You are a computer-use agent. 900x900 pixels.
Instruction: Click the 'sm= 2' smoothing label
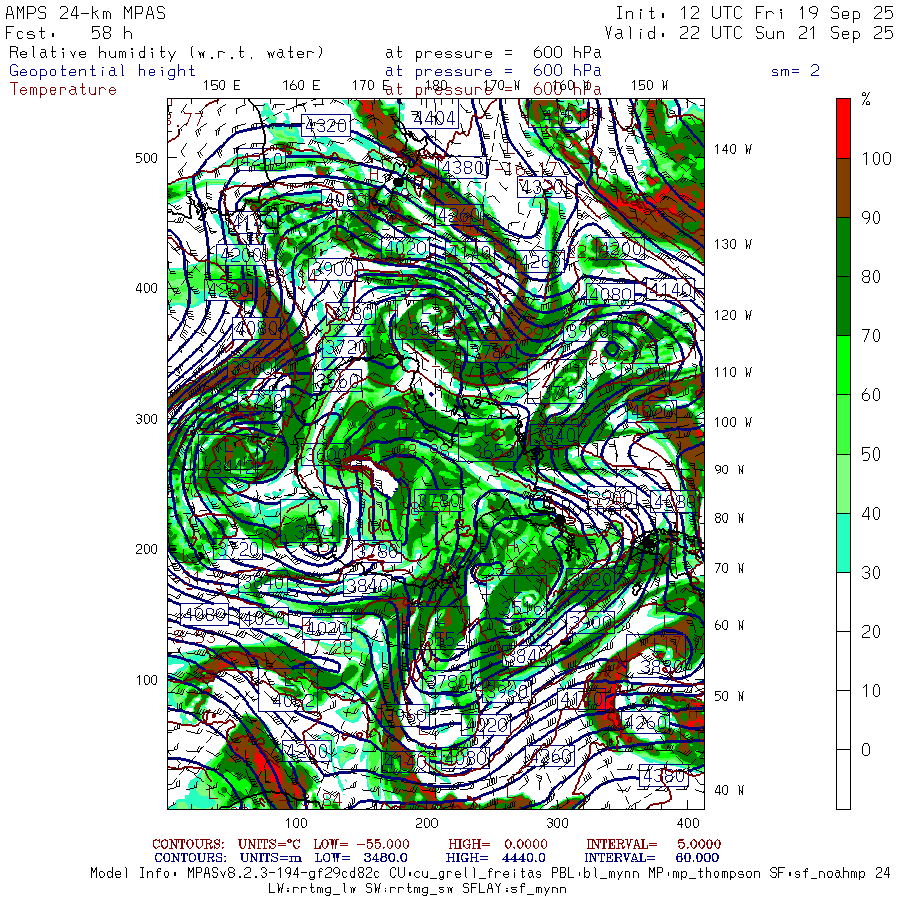click(795, 71)
